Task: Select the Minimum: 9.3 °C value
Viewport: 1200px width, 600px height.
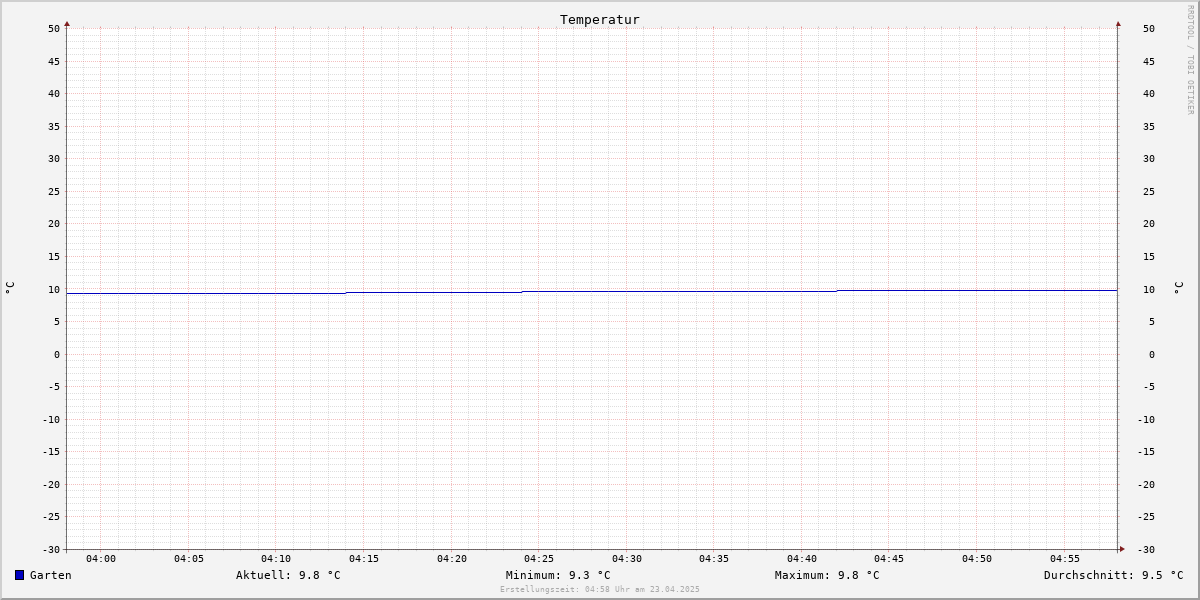Action: 558,575
